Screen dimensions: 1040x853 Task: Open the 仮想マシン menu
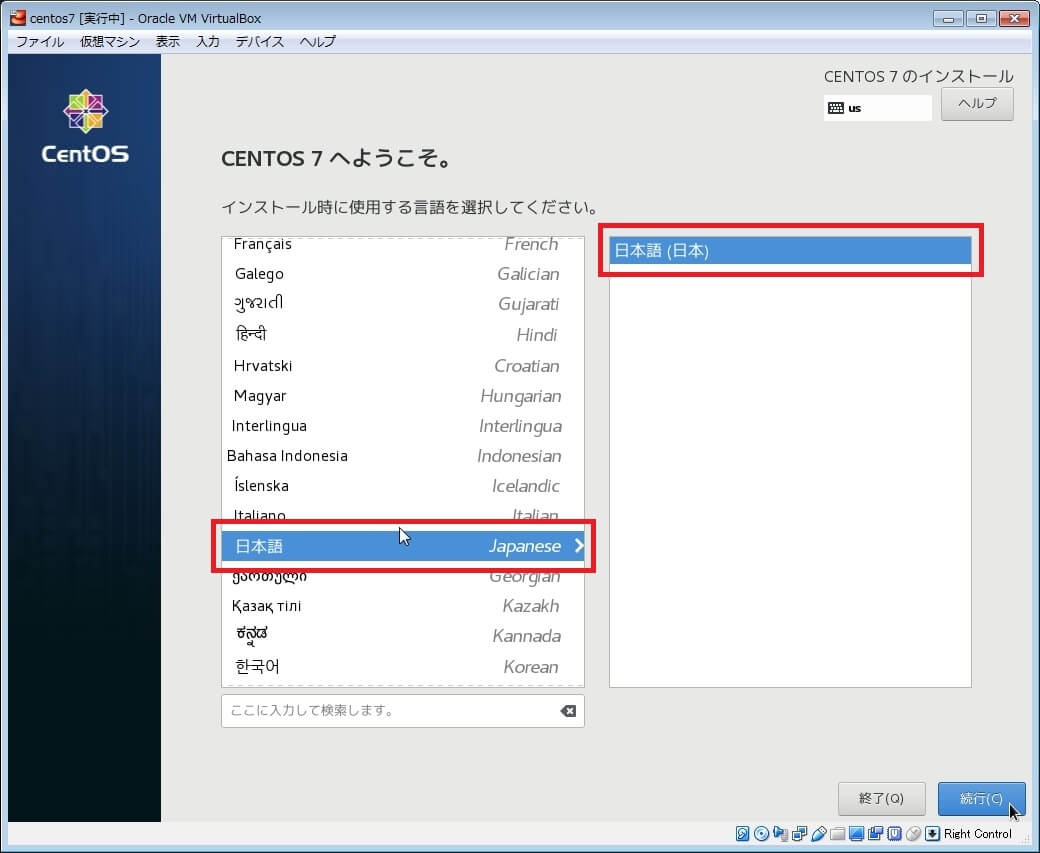[x=110, y=41]
